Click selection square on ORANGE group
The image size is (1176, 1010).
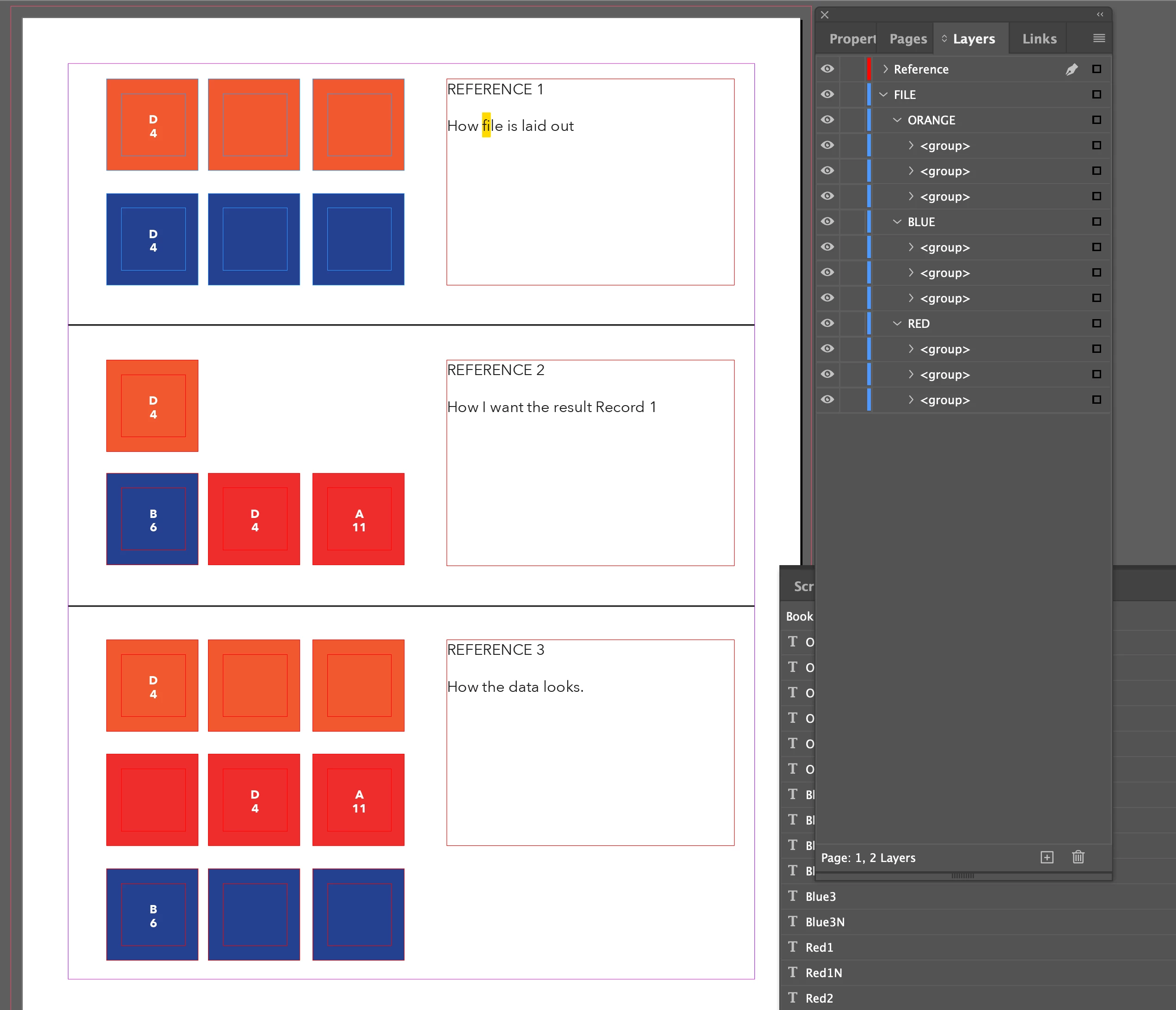(x=1096, y=120)
